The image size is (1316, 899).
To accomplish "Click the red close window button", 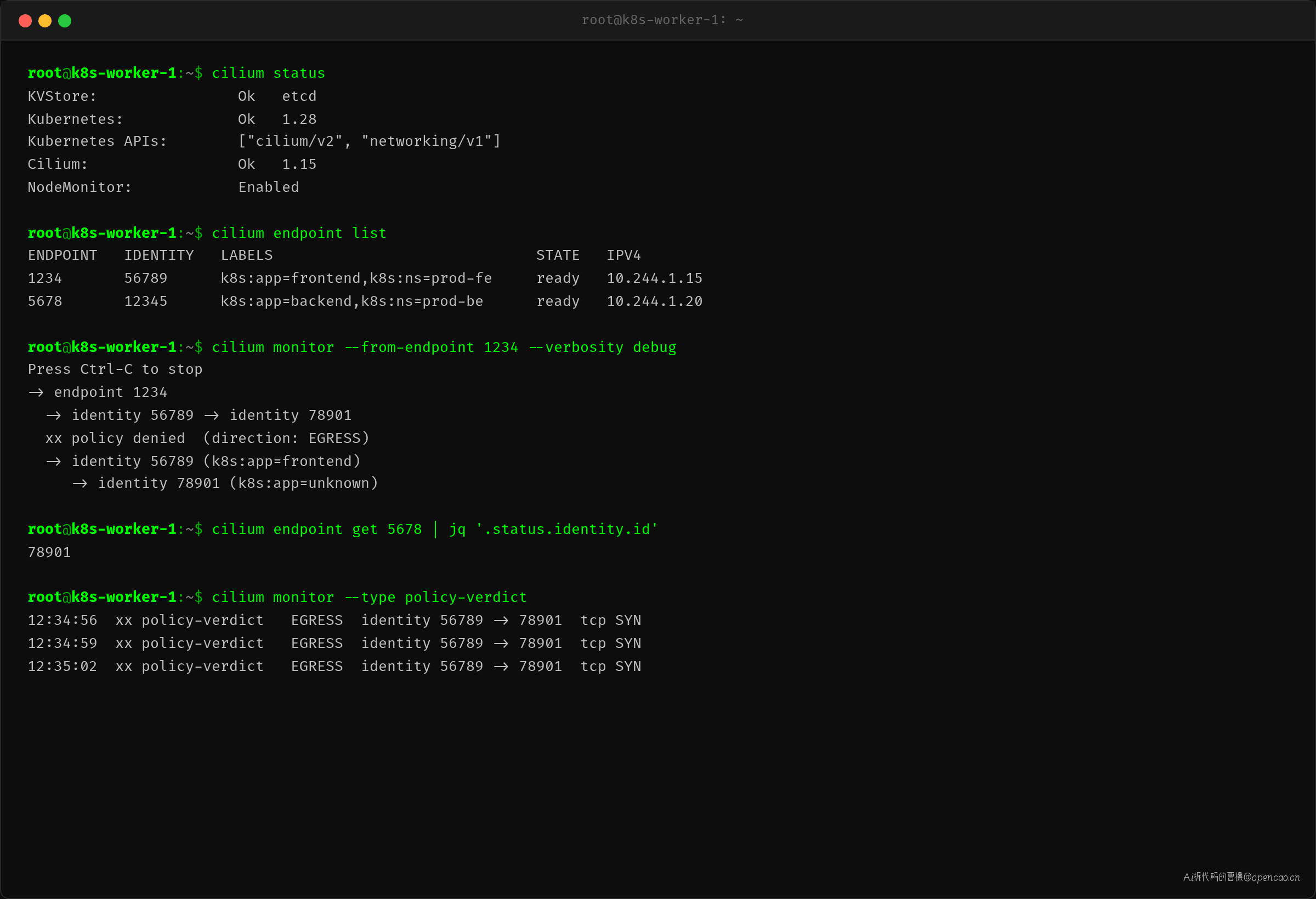I will pyautogui.click(x=25, y=21).
